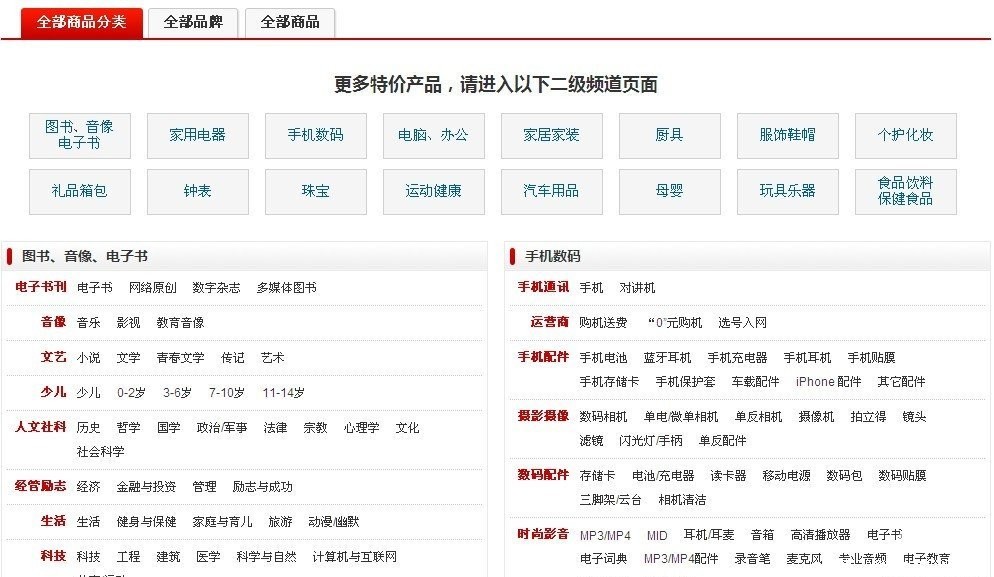Click the 耳机/耳麦 link
This screenshot has height=577, width=994.
(709, 535)
